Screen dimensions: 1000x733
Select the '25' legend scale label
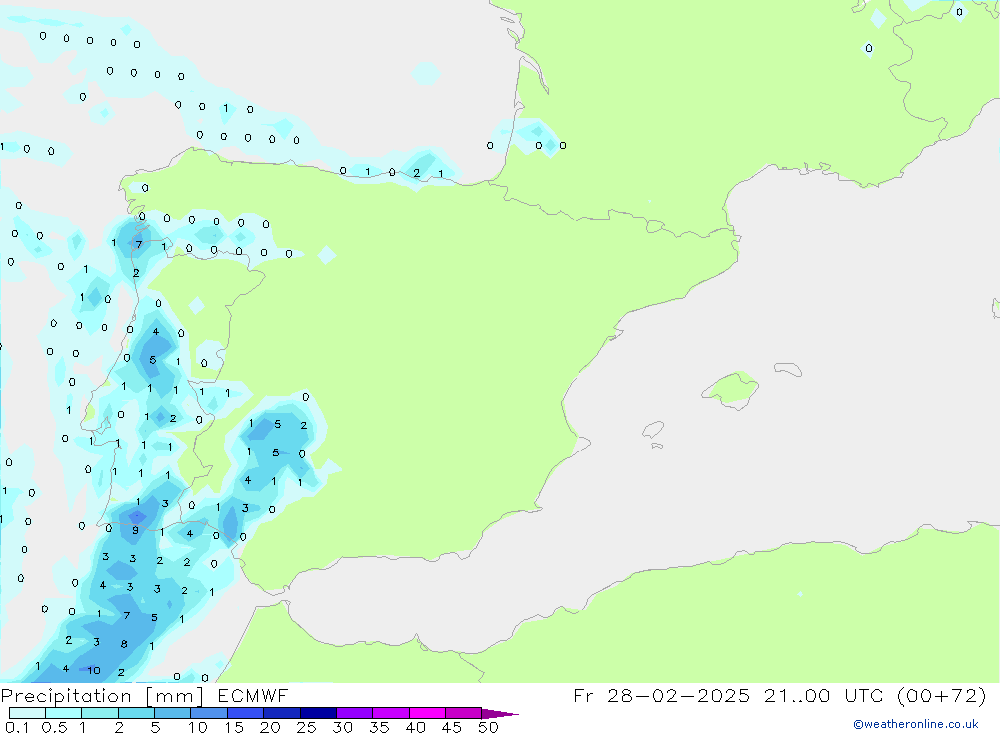306,727
